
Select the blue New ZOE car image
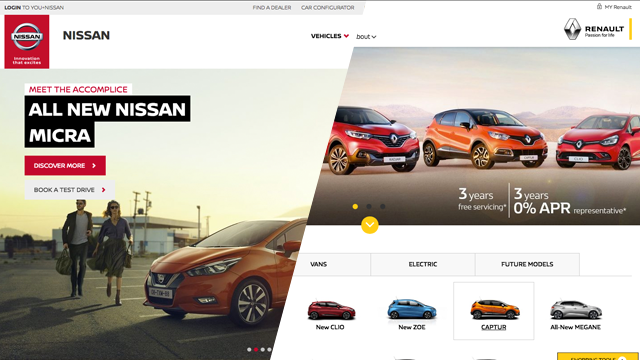pyautogui.click(x=411, y=309)
